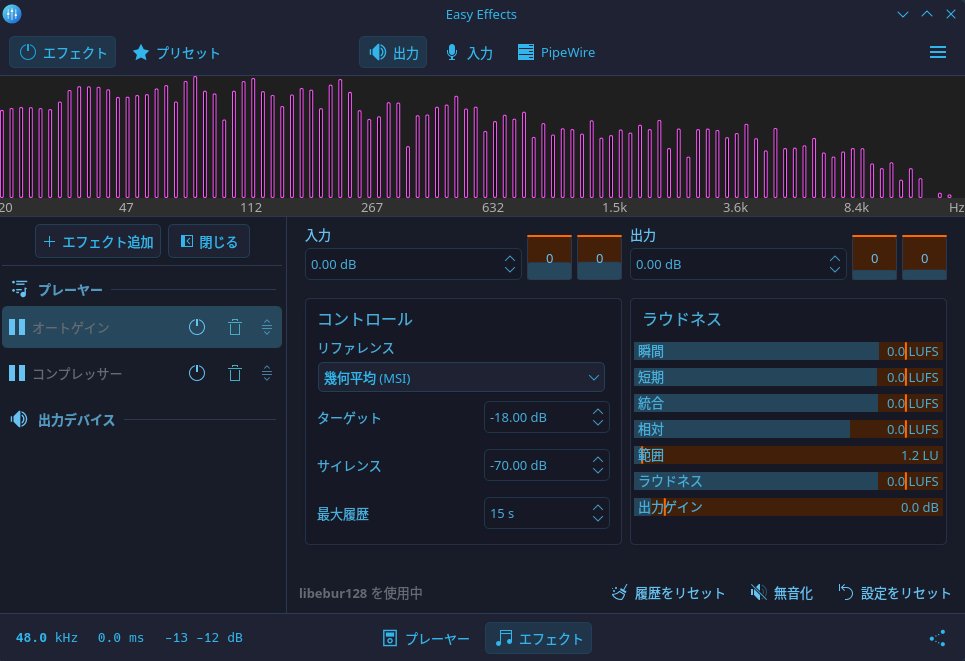Open the プリセット presets menu

click(177, 52)
